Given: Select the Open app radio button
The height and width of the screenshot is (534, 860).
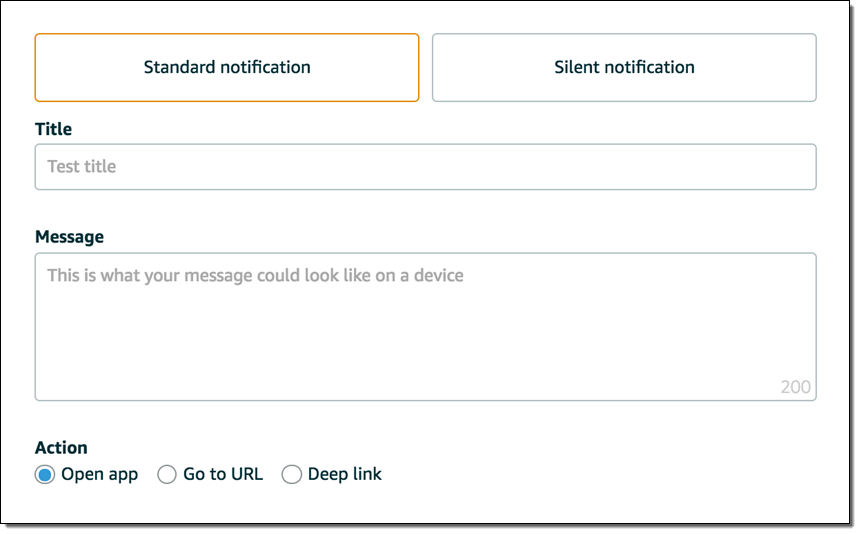Looking at the screenshot, I should [45, 475].
